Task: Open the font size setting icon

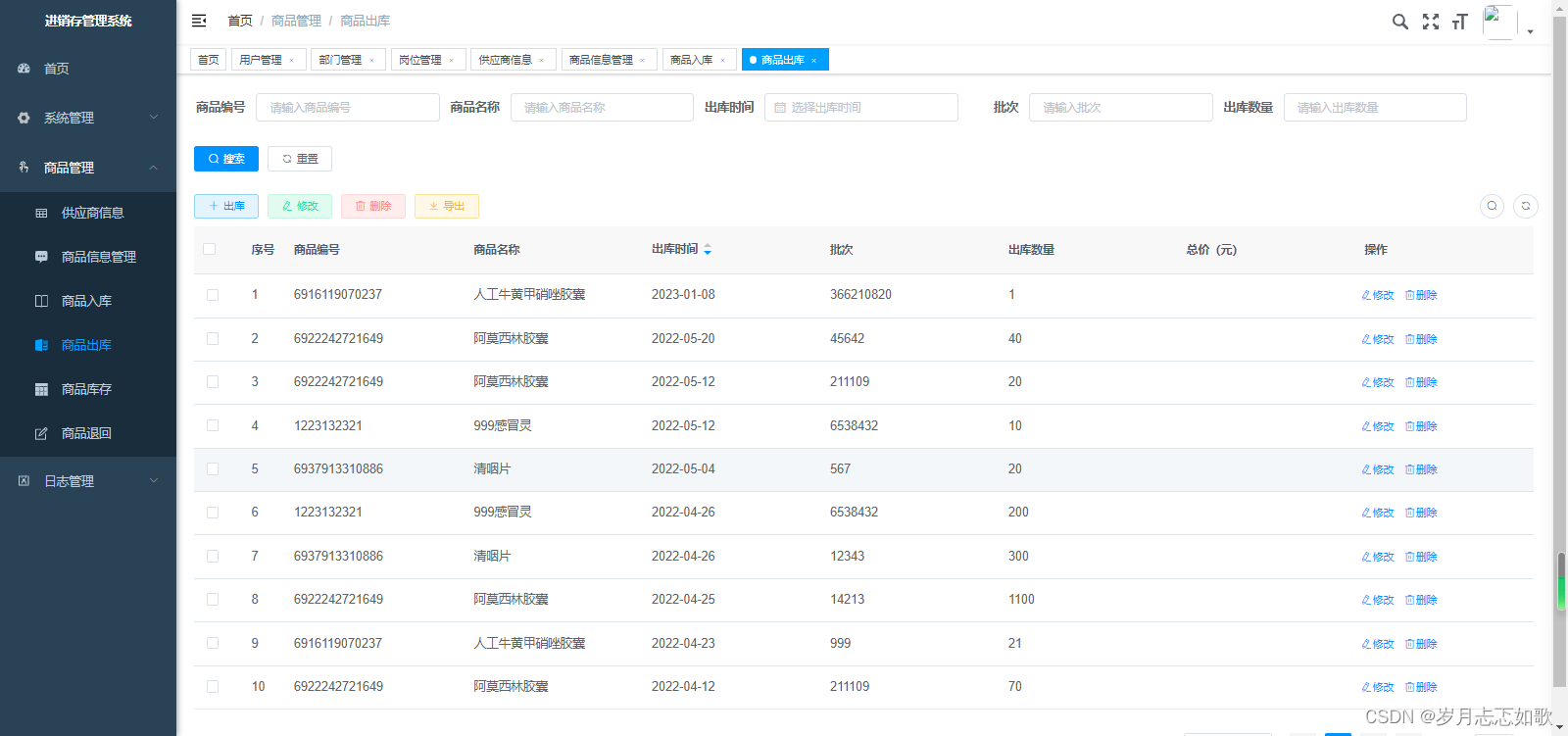Action: pos(1460,22)
